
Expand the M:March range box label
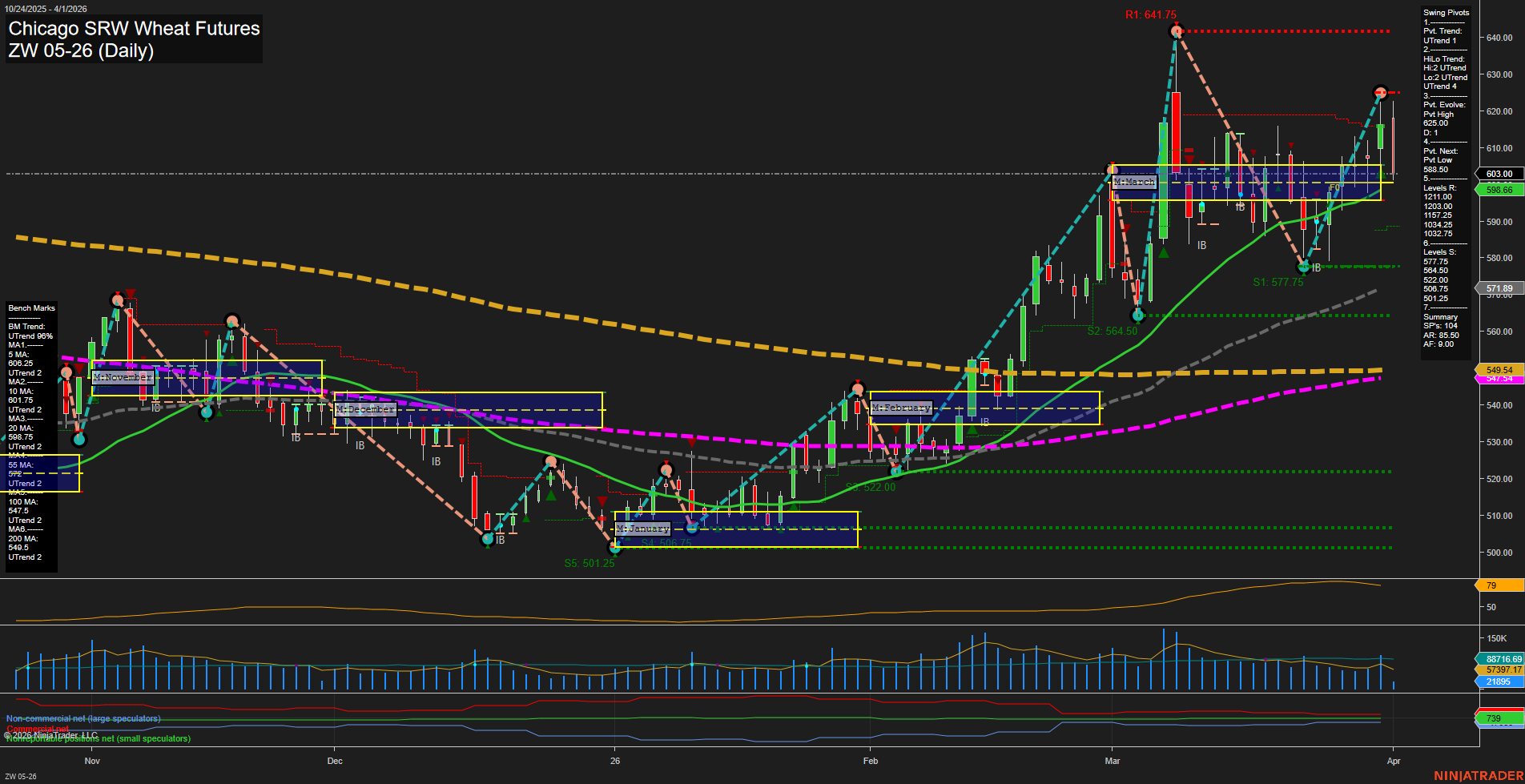[1135, 183]
